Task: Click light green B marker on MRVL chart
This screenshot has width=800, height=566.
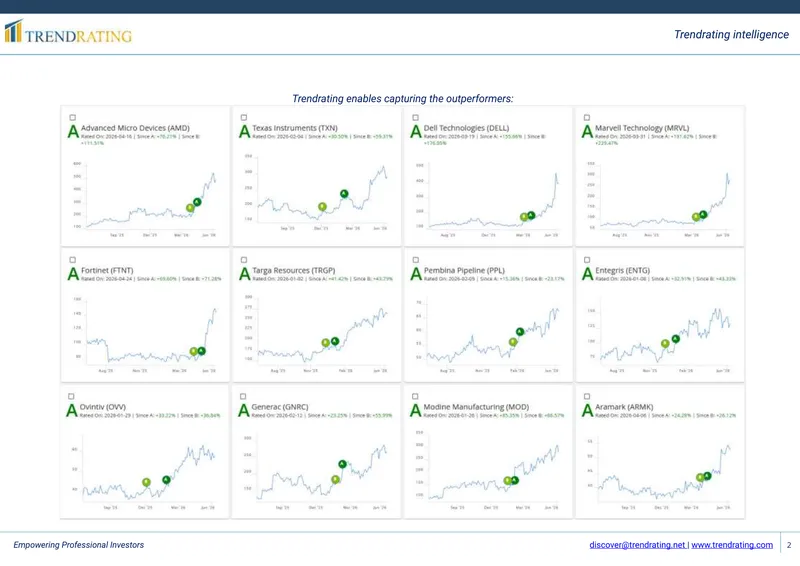Action: click(x=695, y=217)
